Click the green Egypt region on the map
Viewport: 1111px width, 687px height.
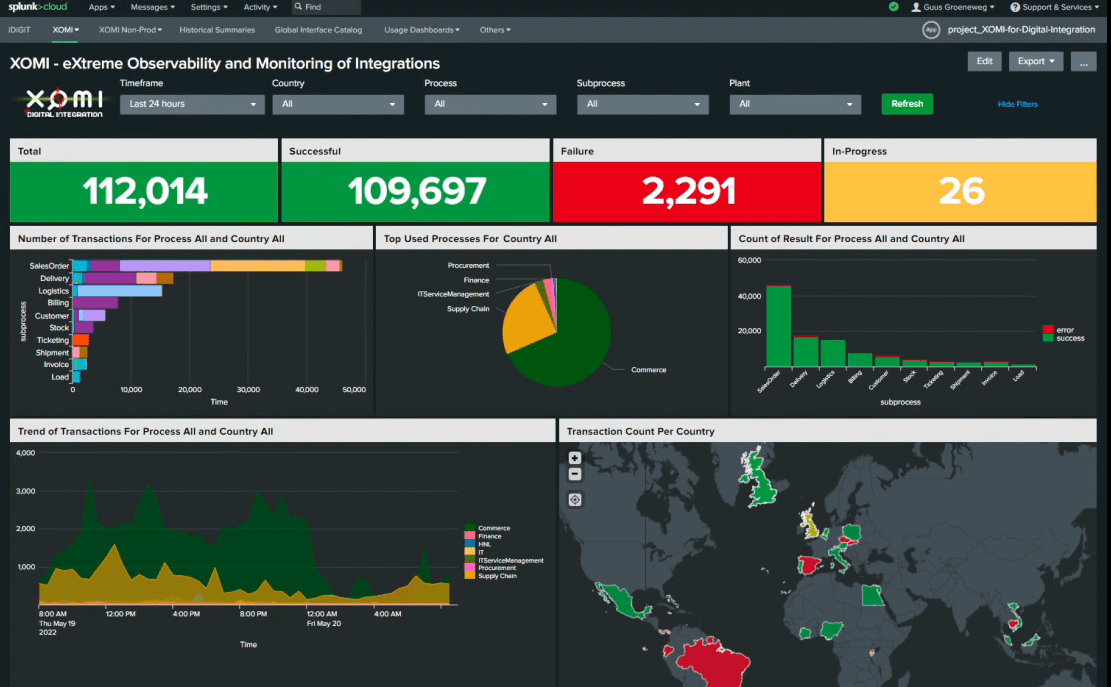[873, 595]
